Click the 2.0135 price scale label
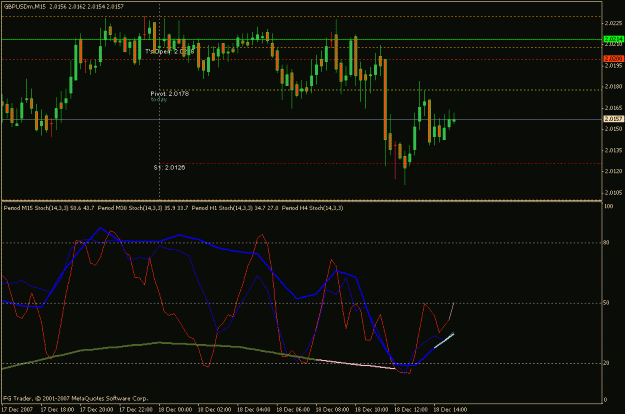This screenshot has height=414, width=625. click(x=614, y=150)
